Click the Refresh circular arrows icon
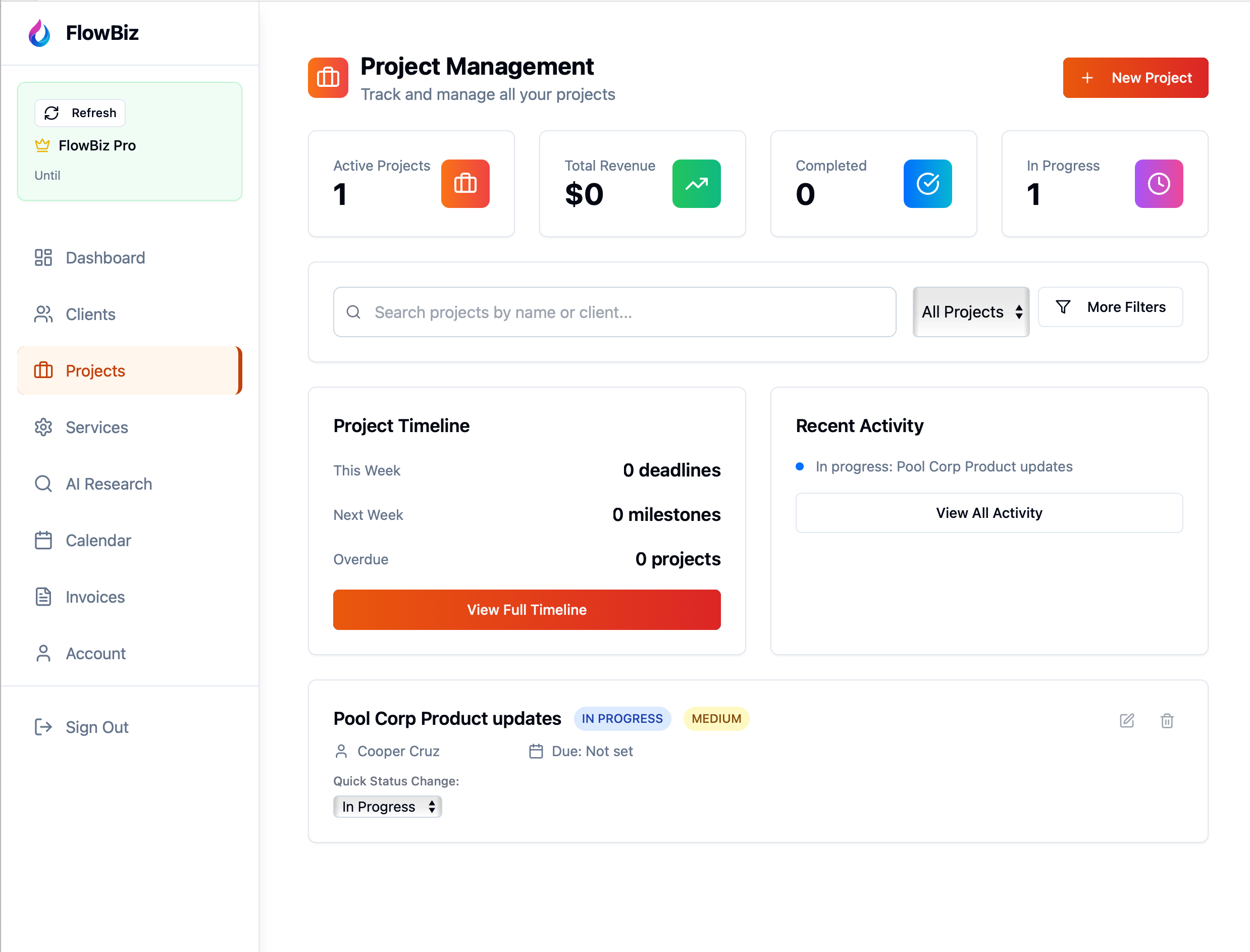 [x=51, y=113]
